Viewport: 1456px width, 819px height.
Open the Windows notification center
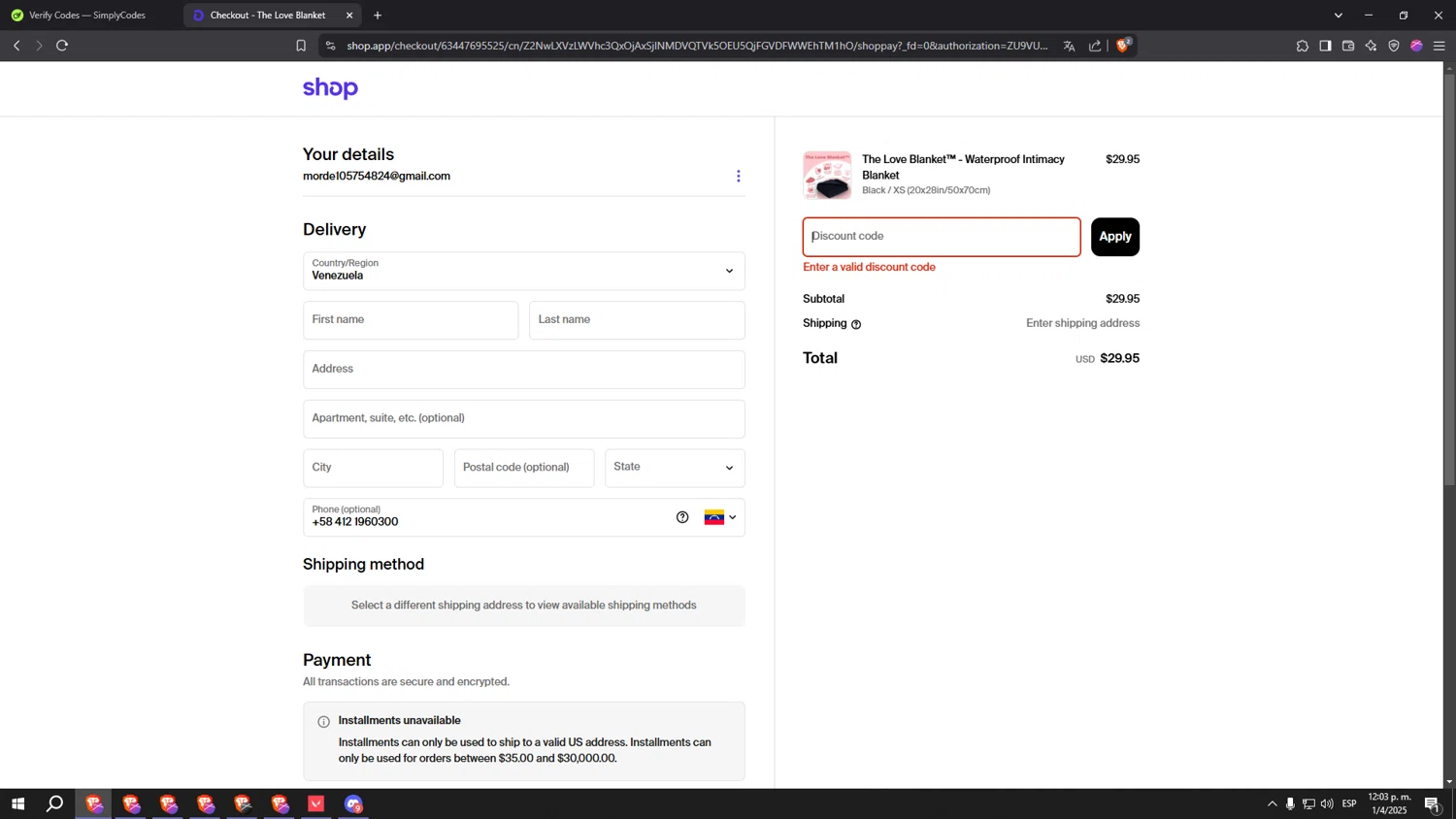point(1432,803)
